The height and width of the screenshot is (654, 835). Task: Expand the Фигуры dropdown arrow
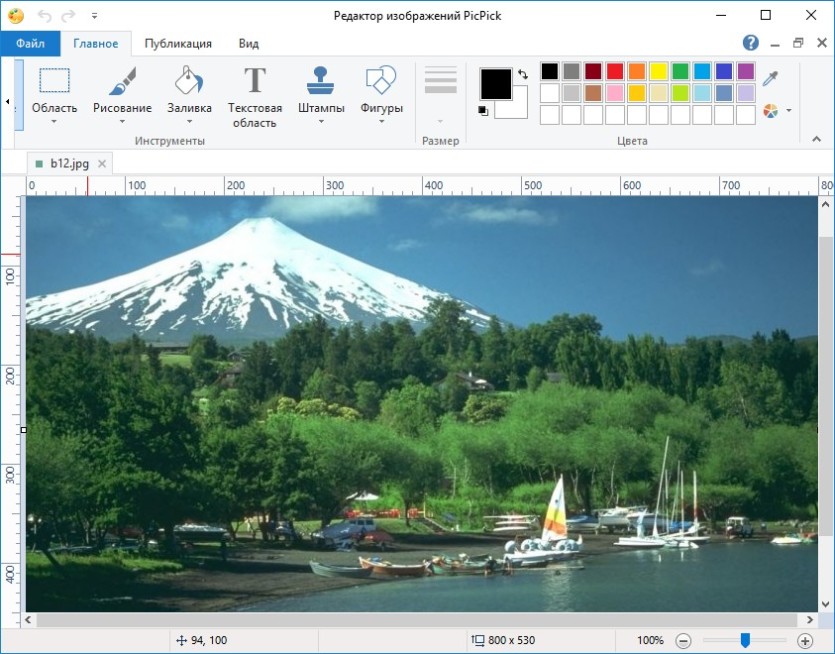381,122
